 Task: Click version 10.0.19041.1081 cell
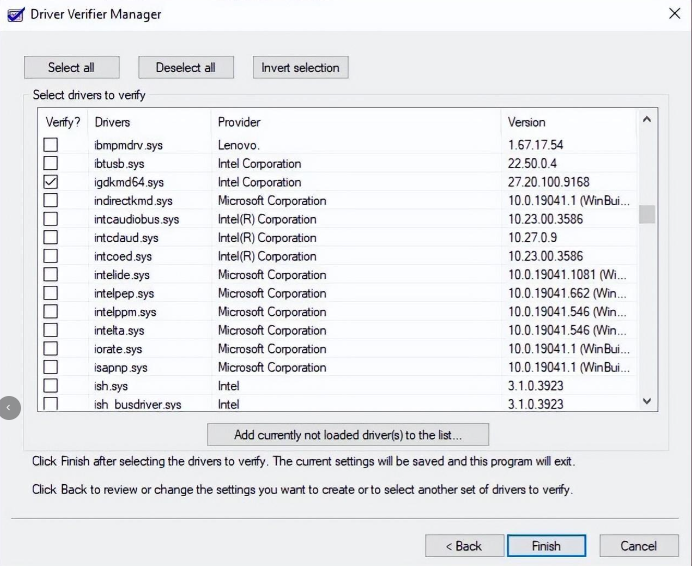tap(567, 275)
